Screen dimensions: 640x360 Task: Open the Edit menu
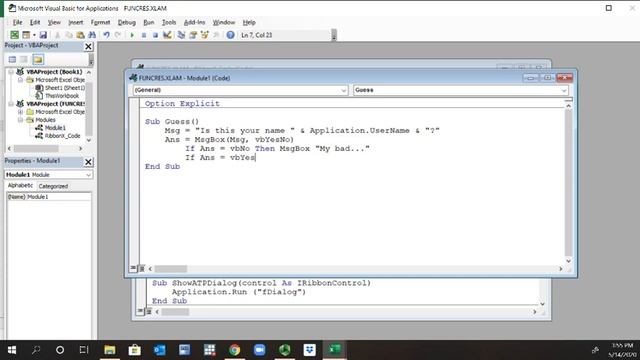[x=35, y=22]
